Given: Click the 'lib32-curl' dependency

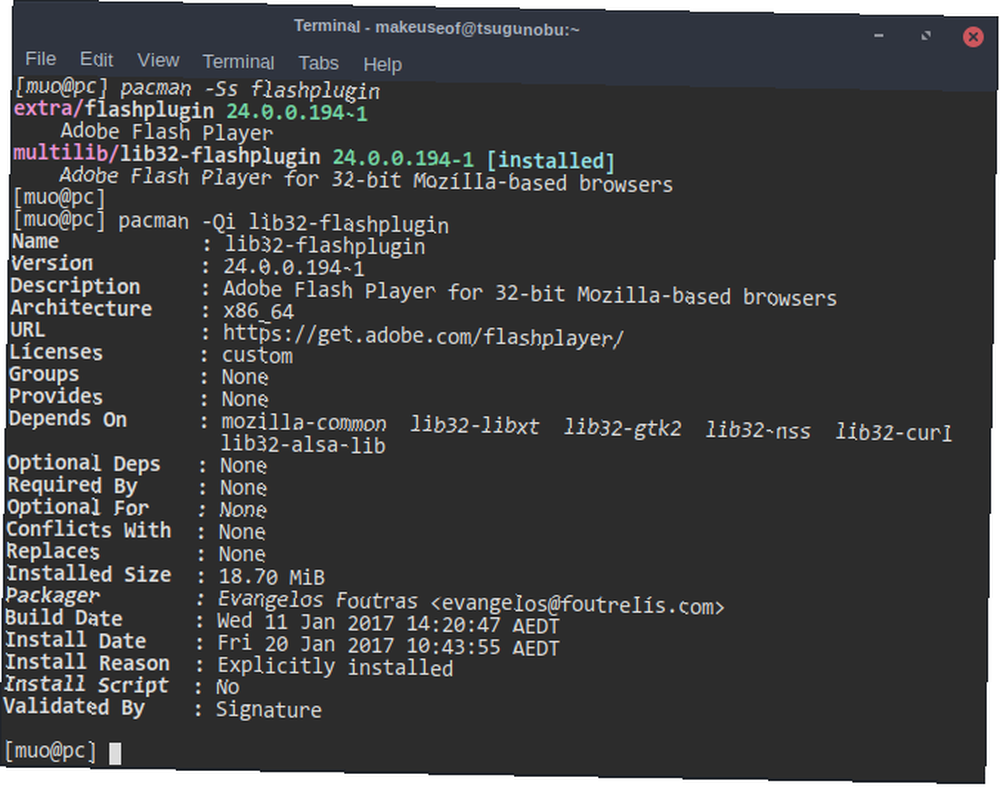Looking at the screenshot, I should coord(893,432).
